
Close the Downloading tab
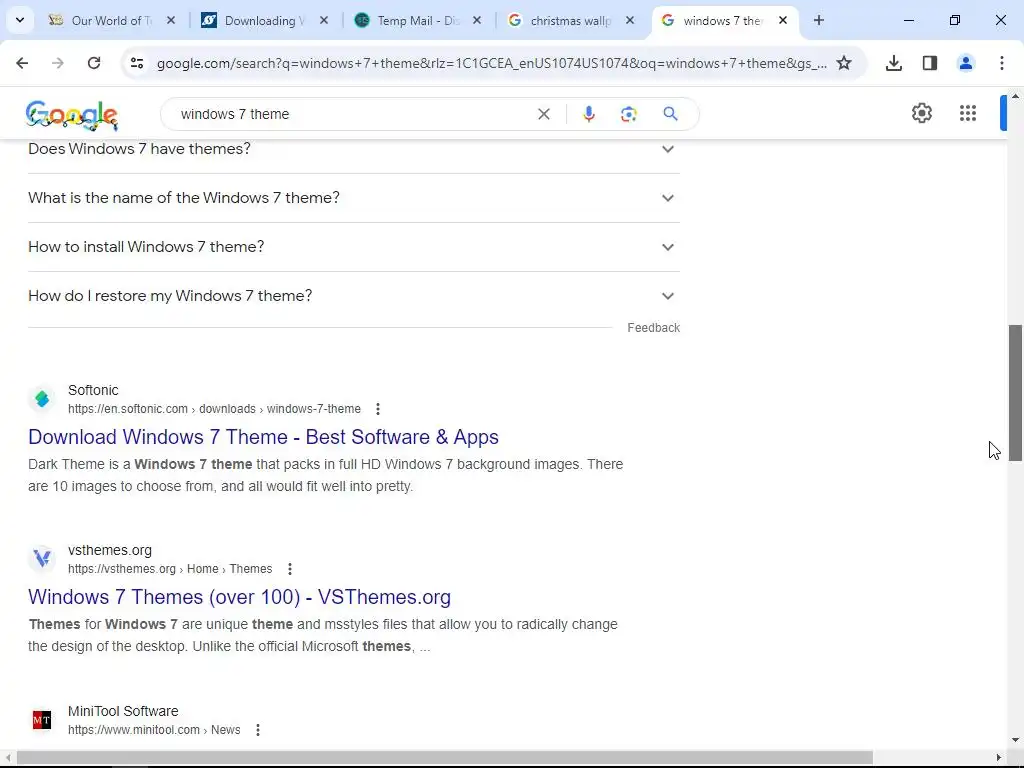(324, 20)
